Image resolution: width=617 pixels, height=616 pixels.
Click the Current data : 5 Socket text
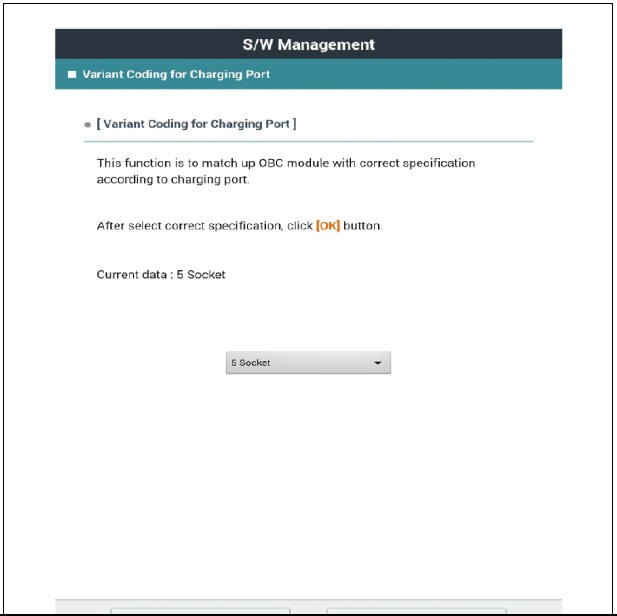click(161, 274)
